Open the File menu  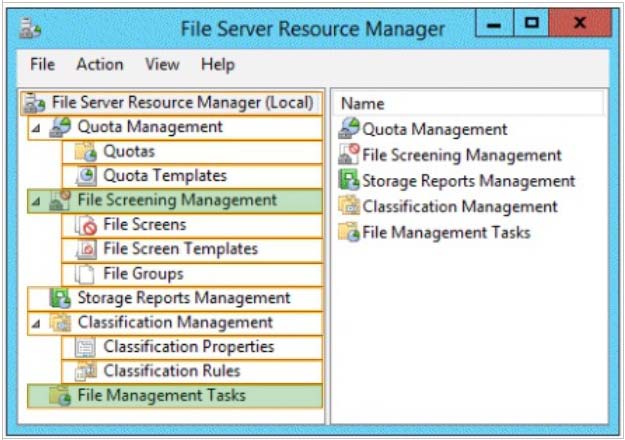43,64
